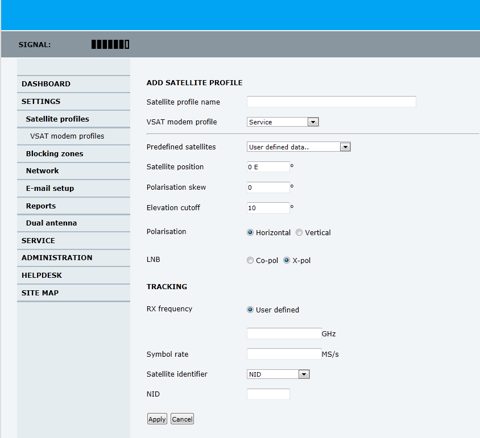Open the Satellite identifier dropdown

pyautogui.click(x=278, y=374)
